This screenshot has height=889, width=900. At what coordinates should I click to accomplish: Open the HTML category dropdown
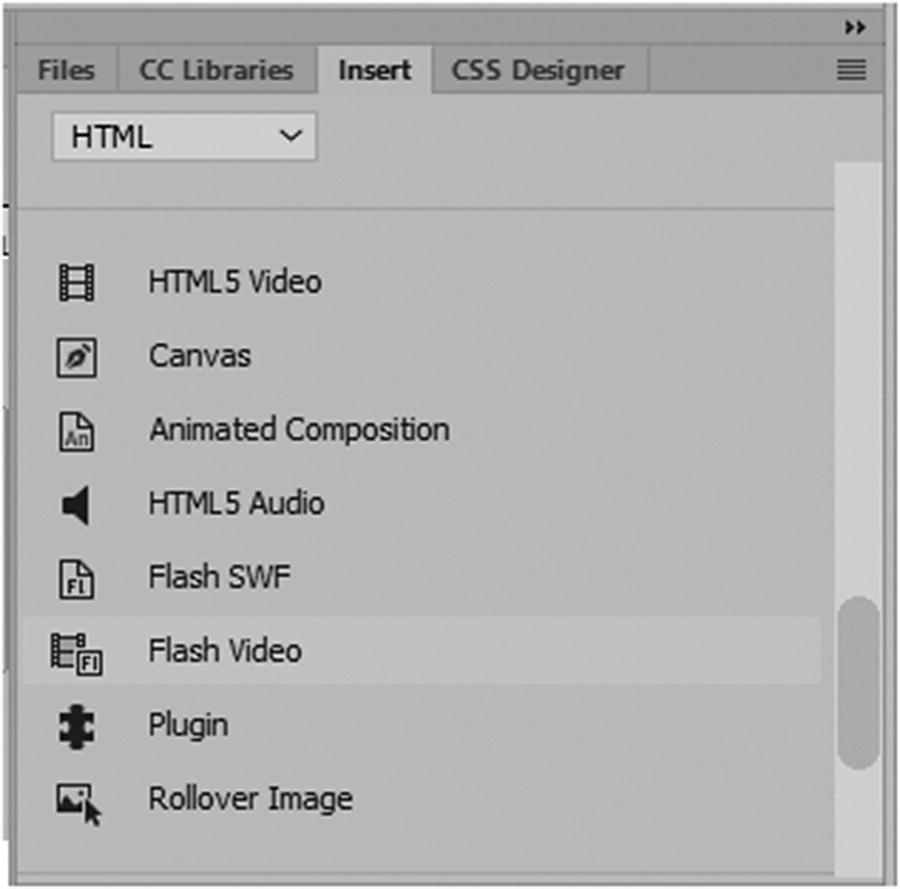184,137
